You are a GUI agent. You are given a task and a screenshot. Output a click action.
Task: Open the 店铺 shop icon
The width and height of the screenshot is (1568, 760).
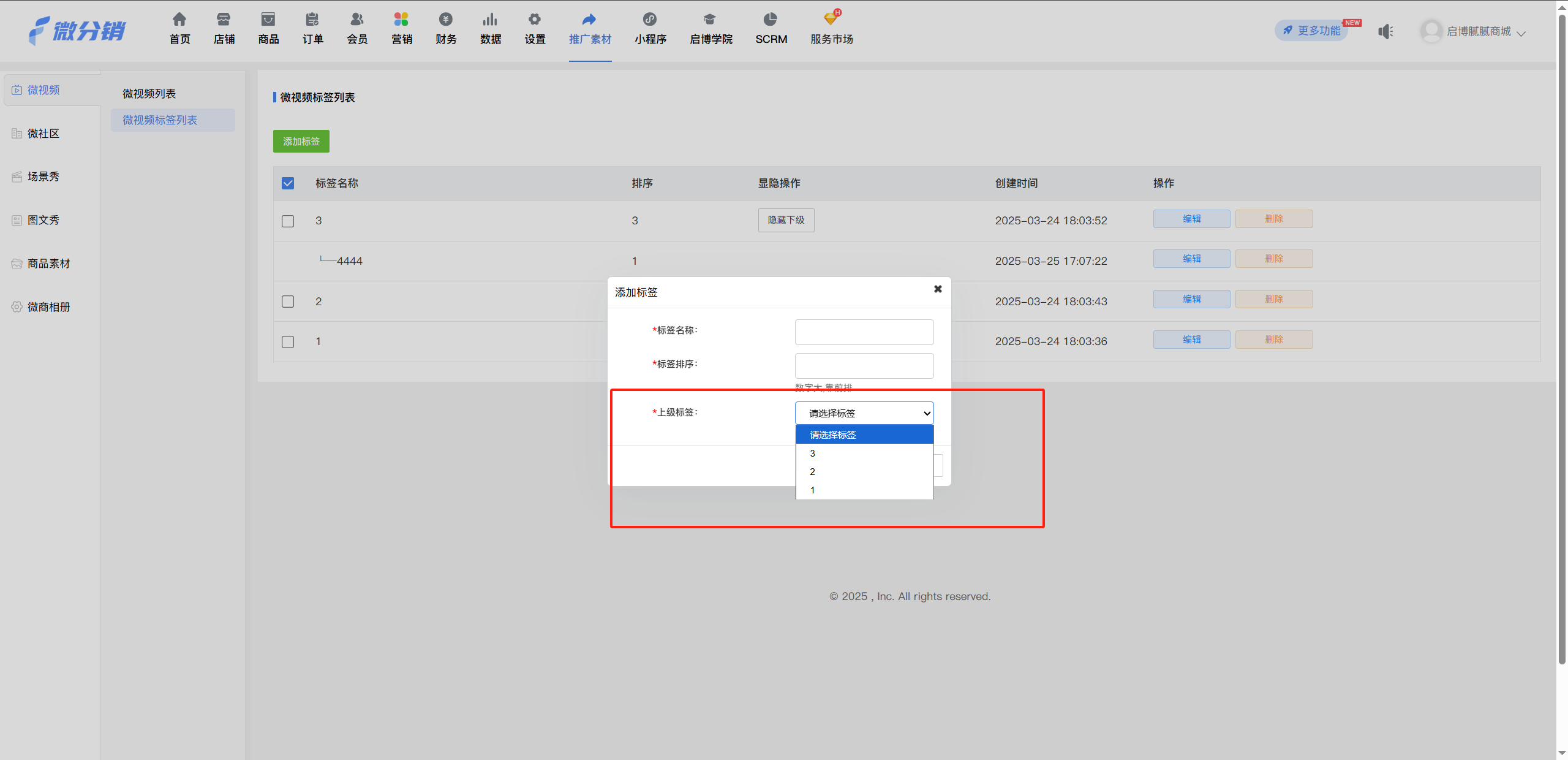click(224, 19)
